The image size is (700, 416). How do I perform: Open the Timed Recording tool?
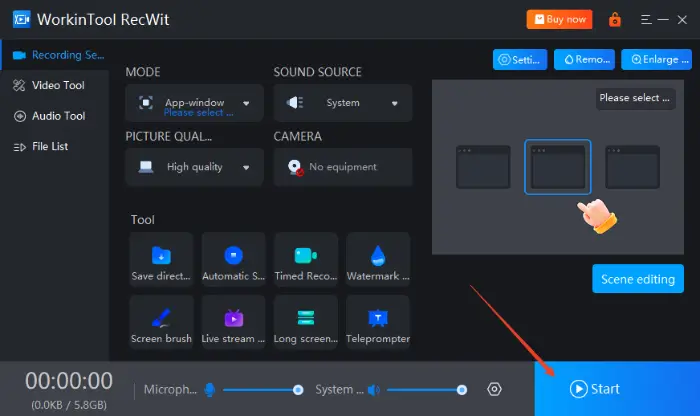pyautogui.click(x=305, y=256)
